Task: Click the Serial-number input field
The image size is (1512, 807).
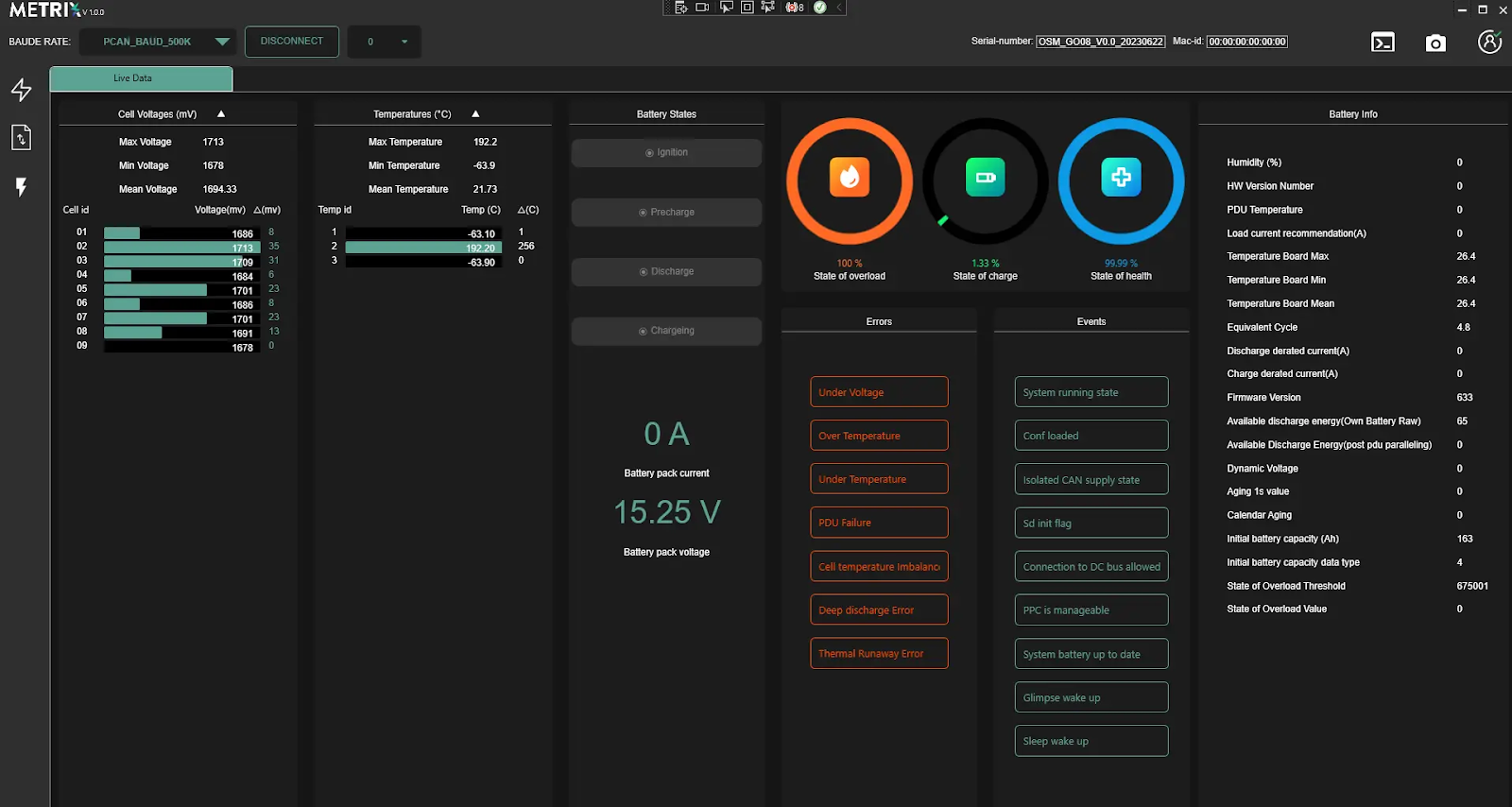Action: pyautogui.click(x=1100, y=42)
